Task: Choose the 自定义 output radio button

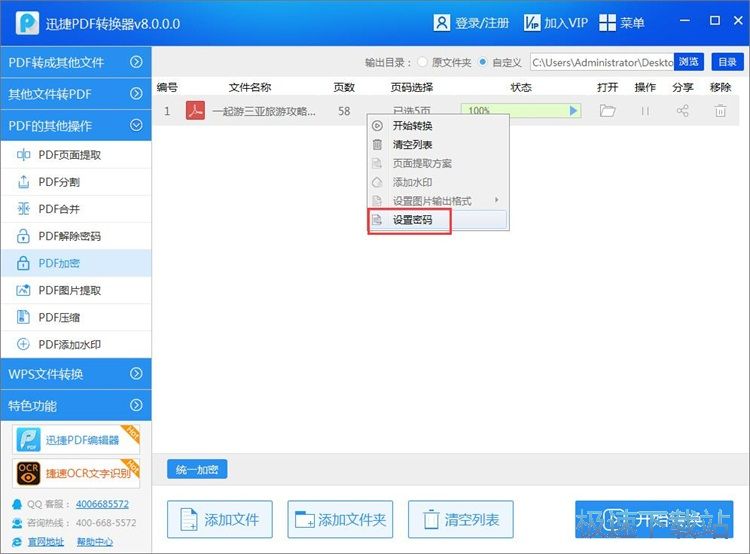Action: (x=483, y=62)
